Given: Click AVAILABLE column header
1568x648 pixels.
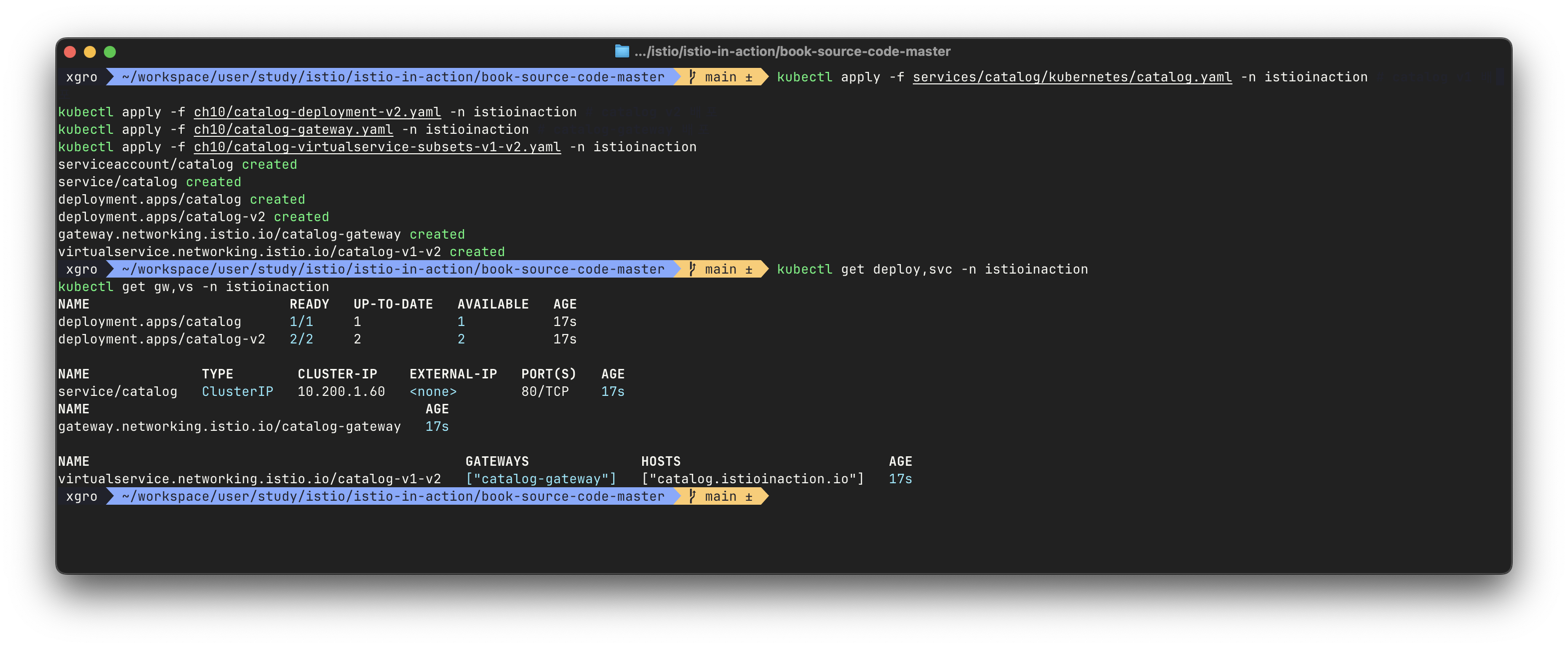Looking at the screenshot, I should pyautogui.click(x=493, y=304).
